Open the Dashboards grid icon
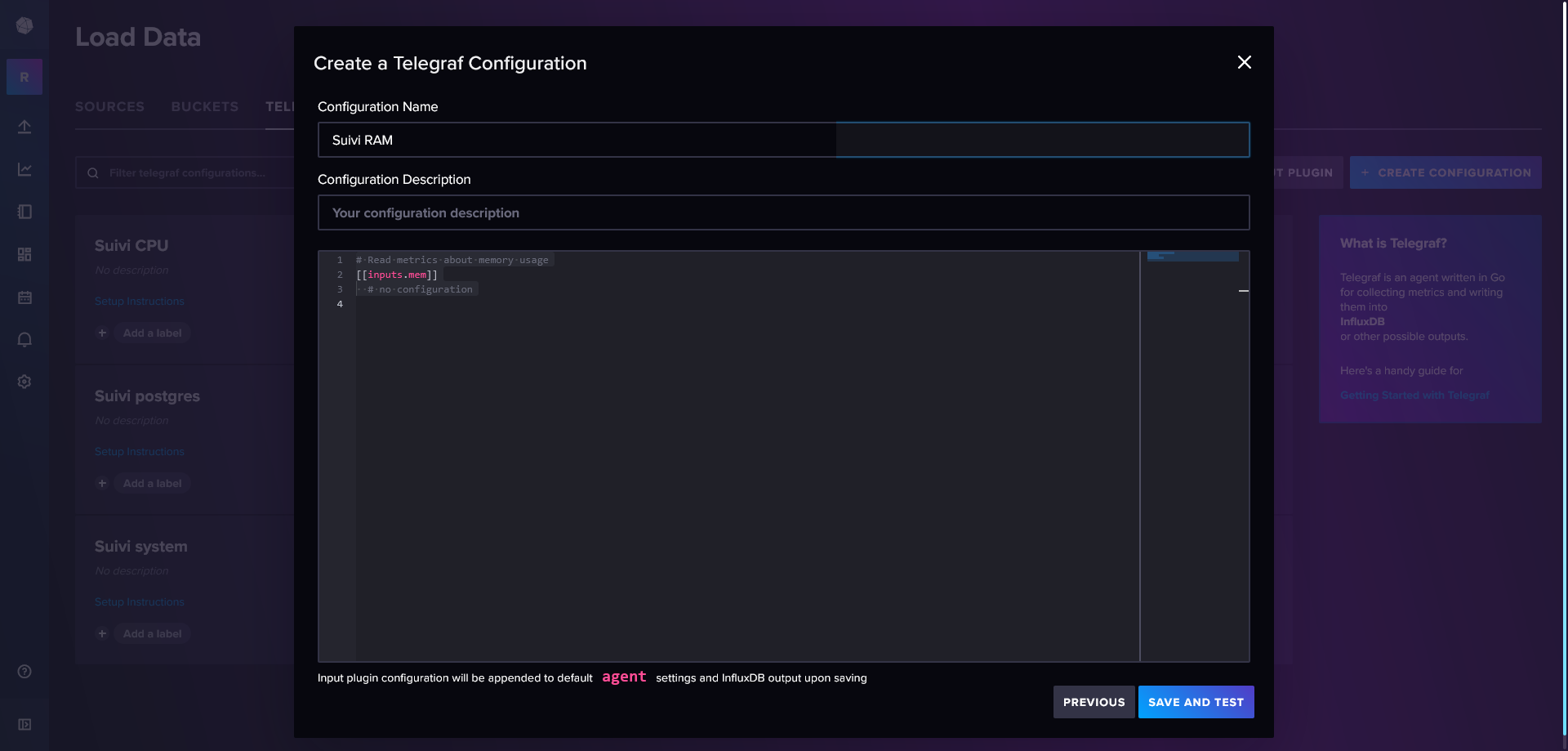The width and height of the screenshot is (1568, 751). [24, 254]
